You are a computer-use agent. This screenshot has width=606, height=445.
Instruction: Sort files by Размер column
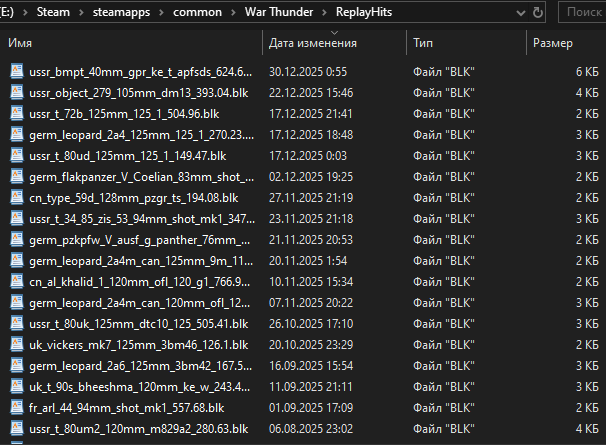[x=552, y=44]
